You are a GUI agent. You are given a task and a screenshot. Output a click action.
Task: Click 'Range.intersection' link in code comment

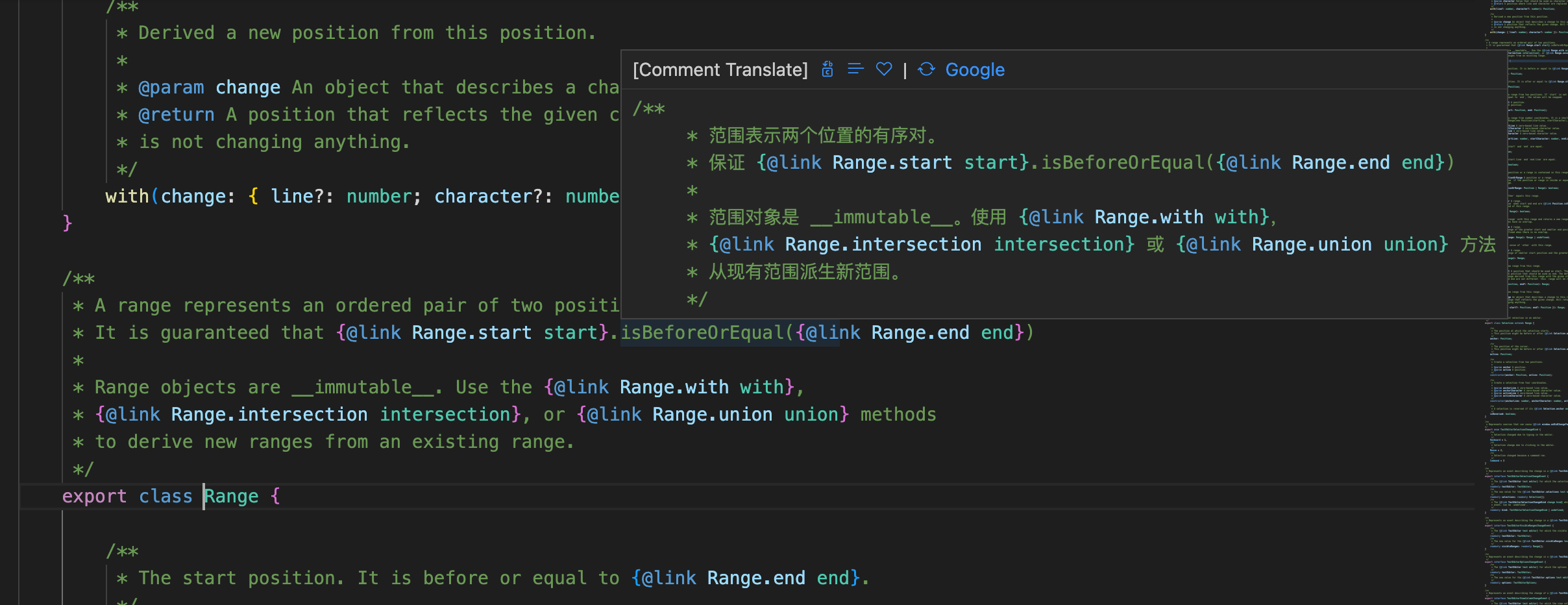pyautogui.click(x=269, y=414)
